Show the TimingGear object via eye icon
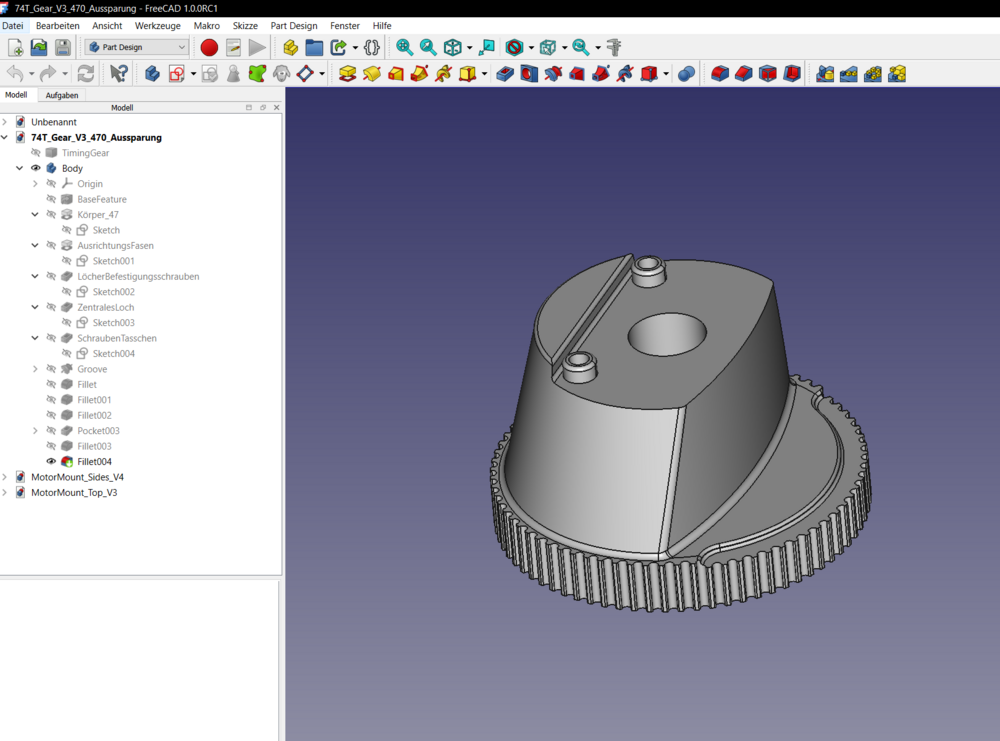 [36, 153]
